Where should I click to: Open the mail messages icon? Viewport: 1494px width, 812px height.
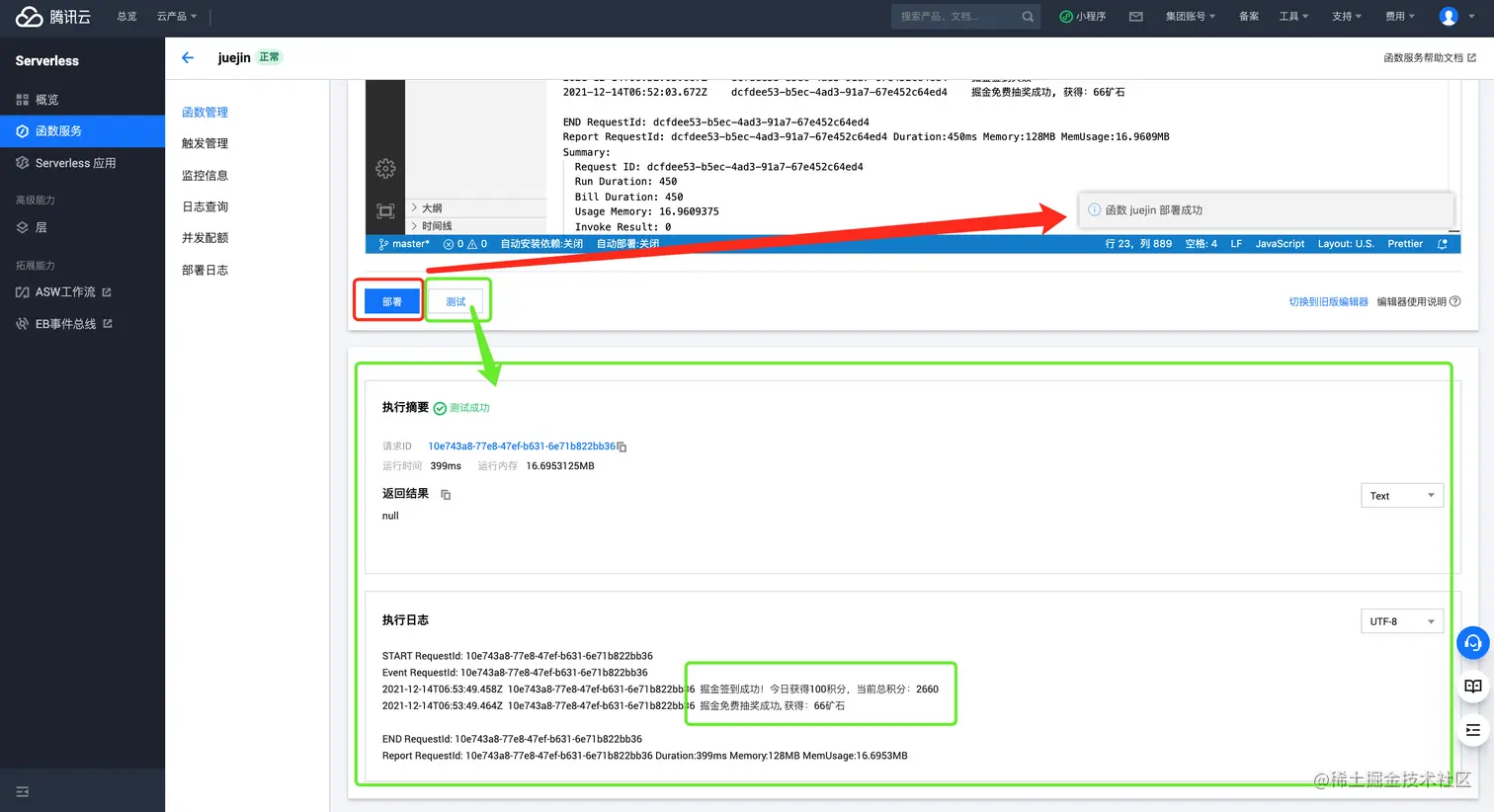1136,17
